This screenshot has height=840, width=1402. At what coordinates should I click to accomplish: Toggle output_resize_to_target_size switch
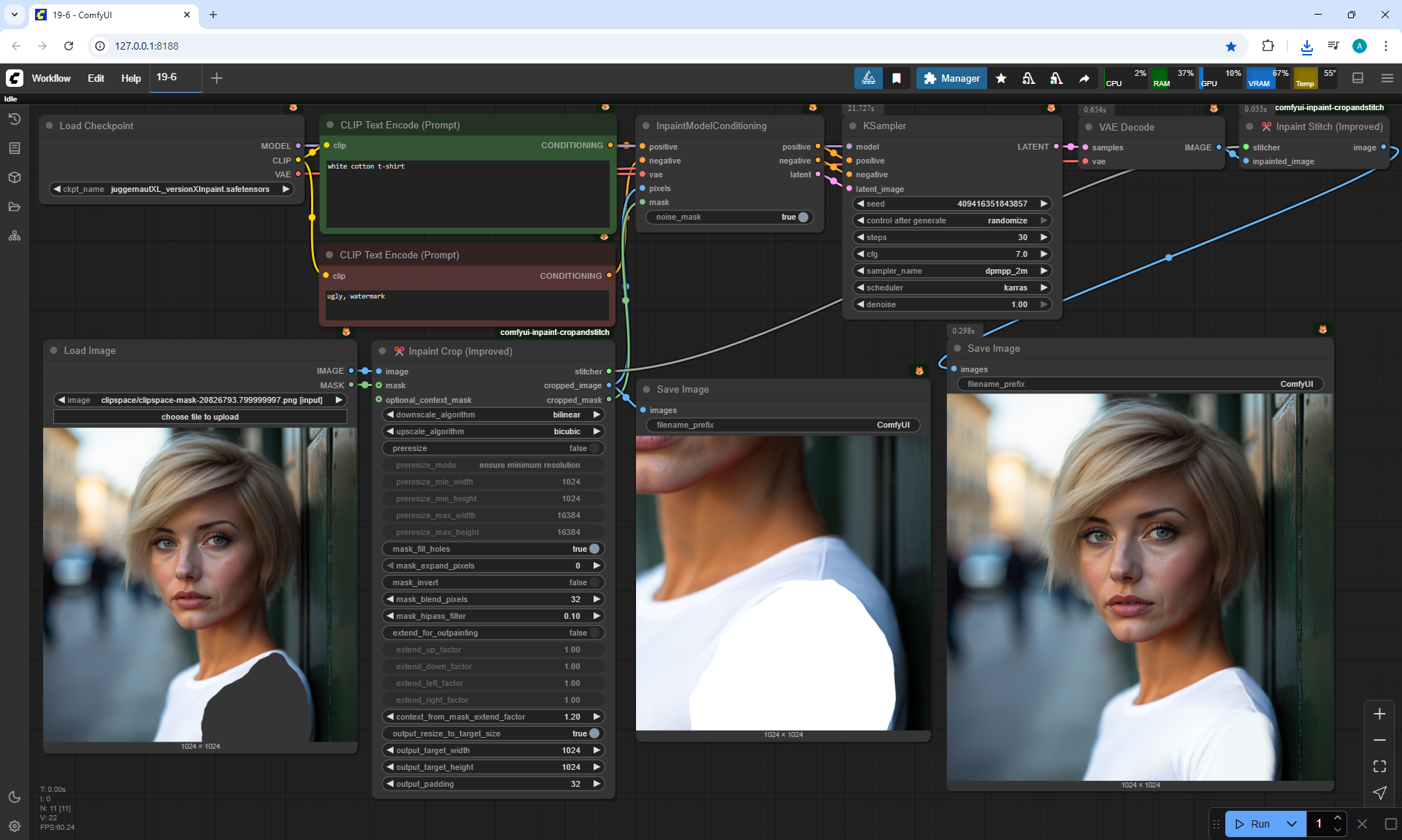click(x=594, y=733)
